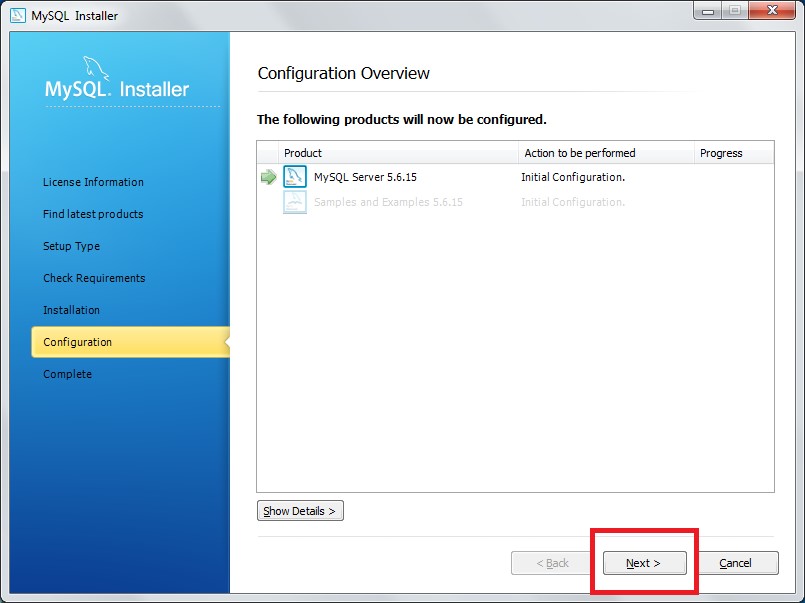Select the License Information step

coord(93,182)
